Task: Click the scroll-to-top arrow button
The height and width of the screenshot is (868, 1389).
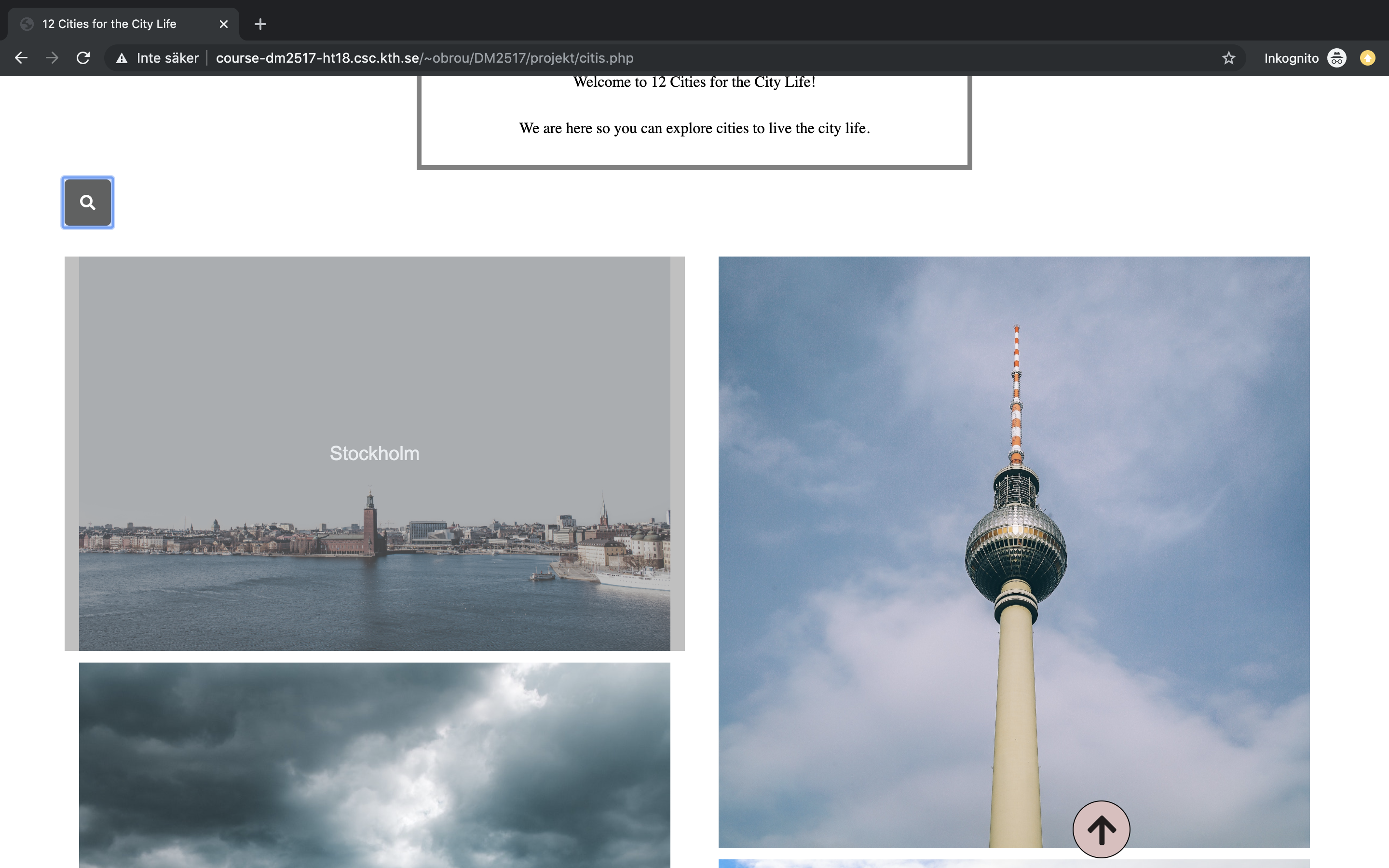Action: (x=1101, y=829)
